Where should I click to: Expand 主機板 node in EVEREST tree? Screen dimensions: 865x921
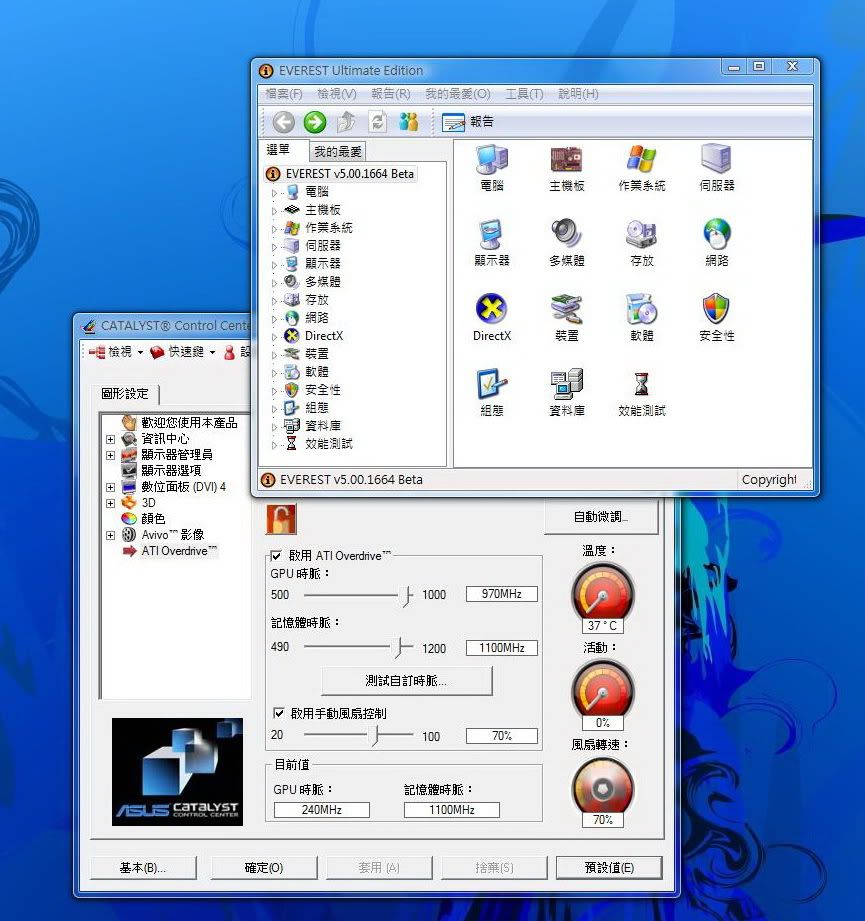tap(274, 211)
